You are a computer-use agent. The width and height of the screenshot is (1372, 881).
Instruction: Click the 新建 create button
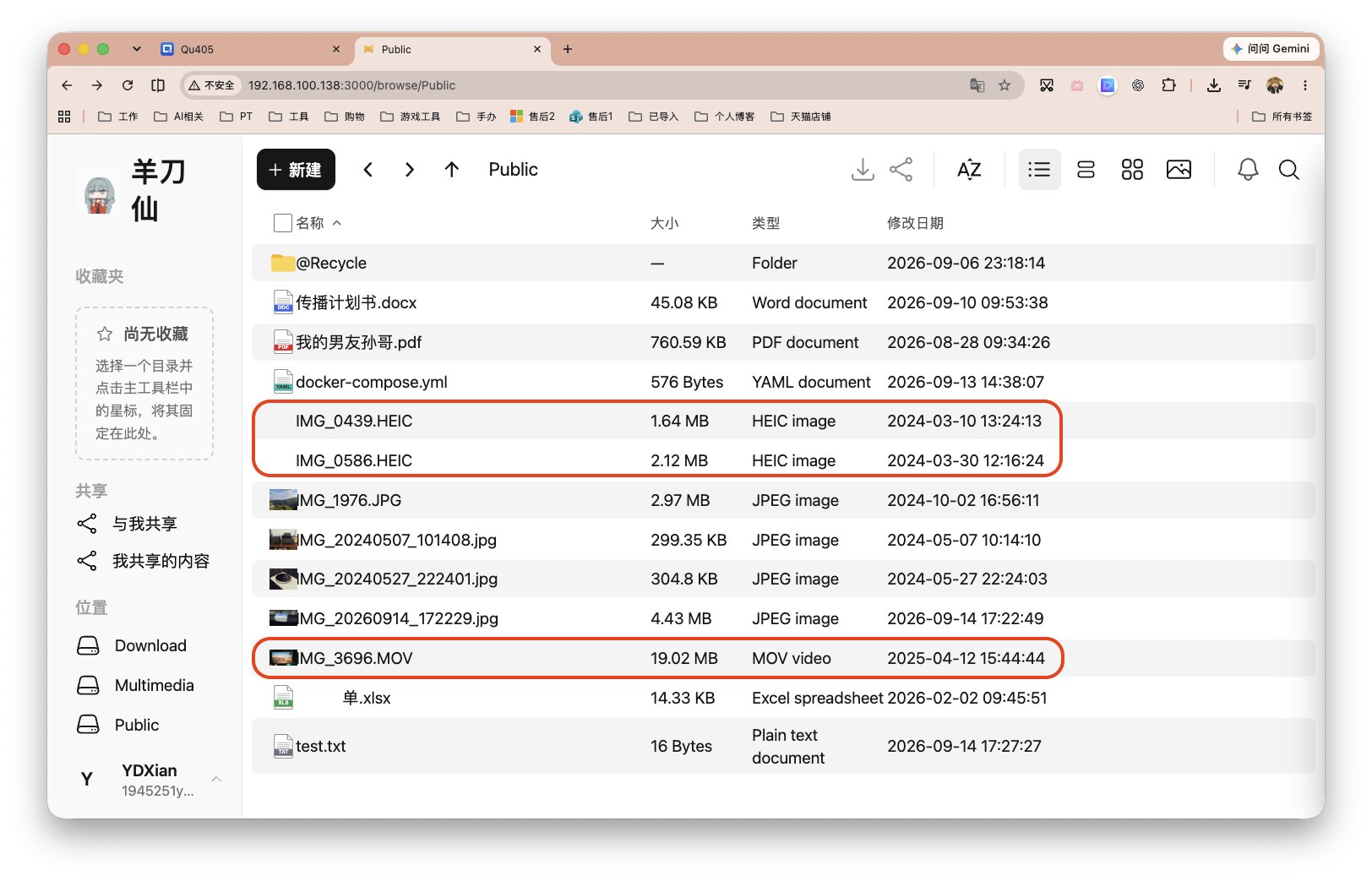click(x=296, y=170)
